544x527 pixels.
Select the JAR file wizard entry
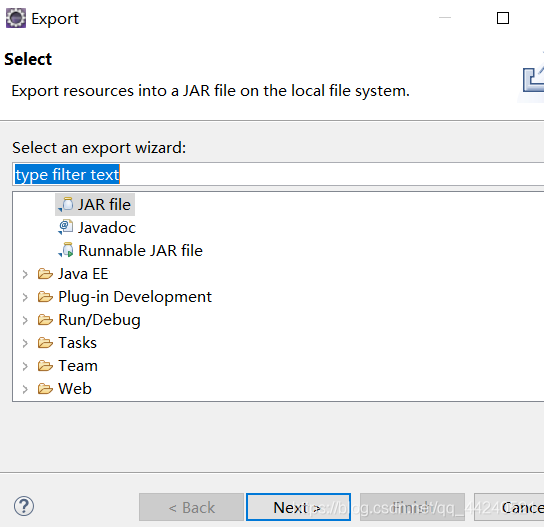[95, 204]
